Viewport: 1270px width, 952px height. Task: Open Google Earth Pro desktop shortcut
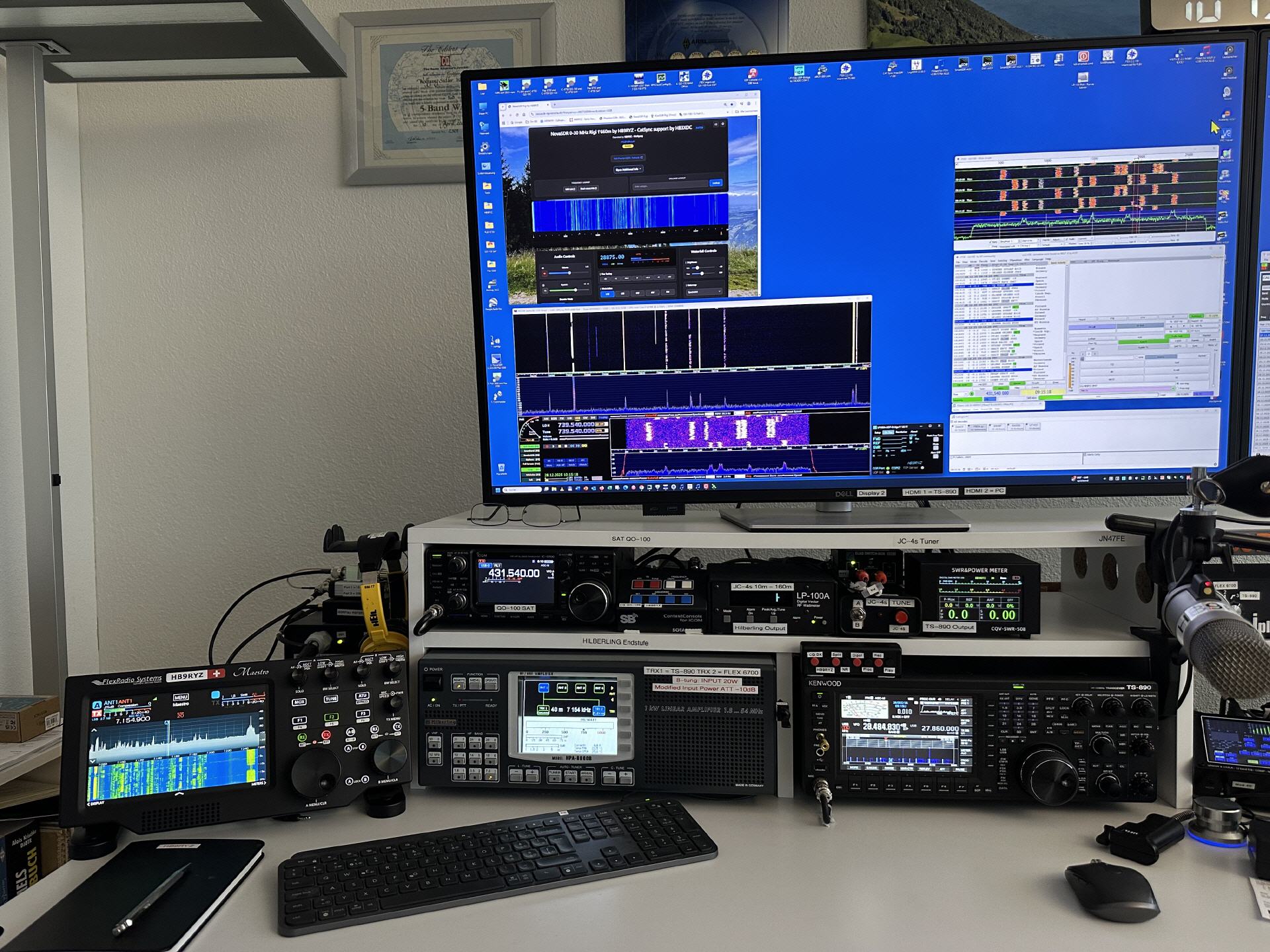pos(493,303)
